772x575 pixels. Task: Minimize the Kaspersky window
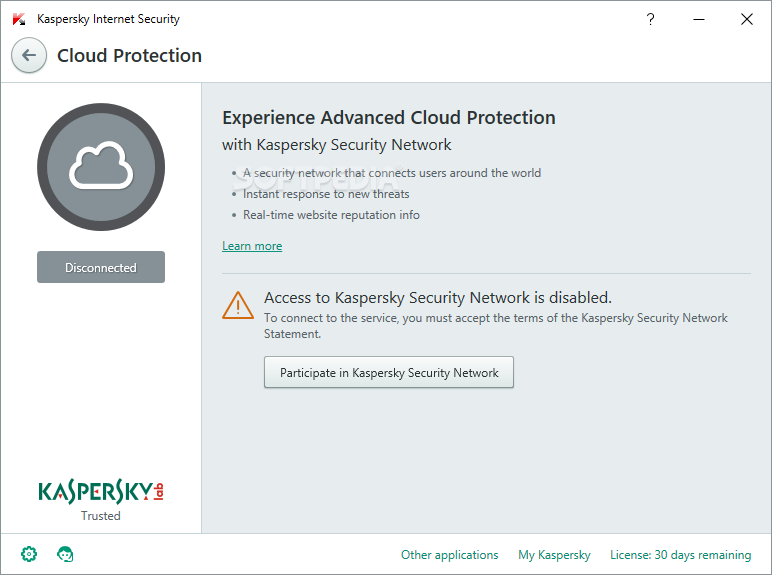click(x=699, y=19)
